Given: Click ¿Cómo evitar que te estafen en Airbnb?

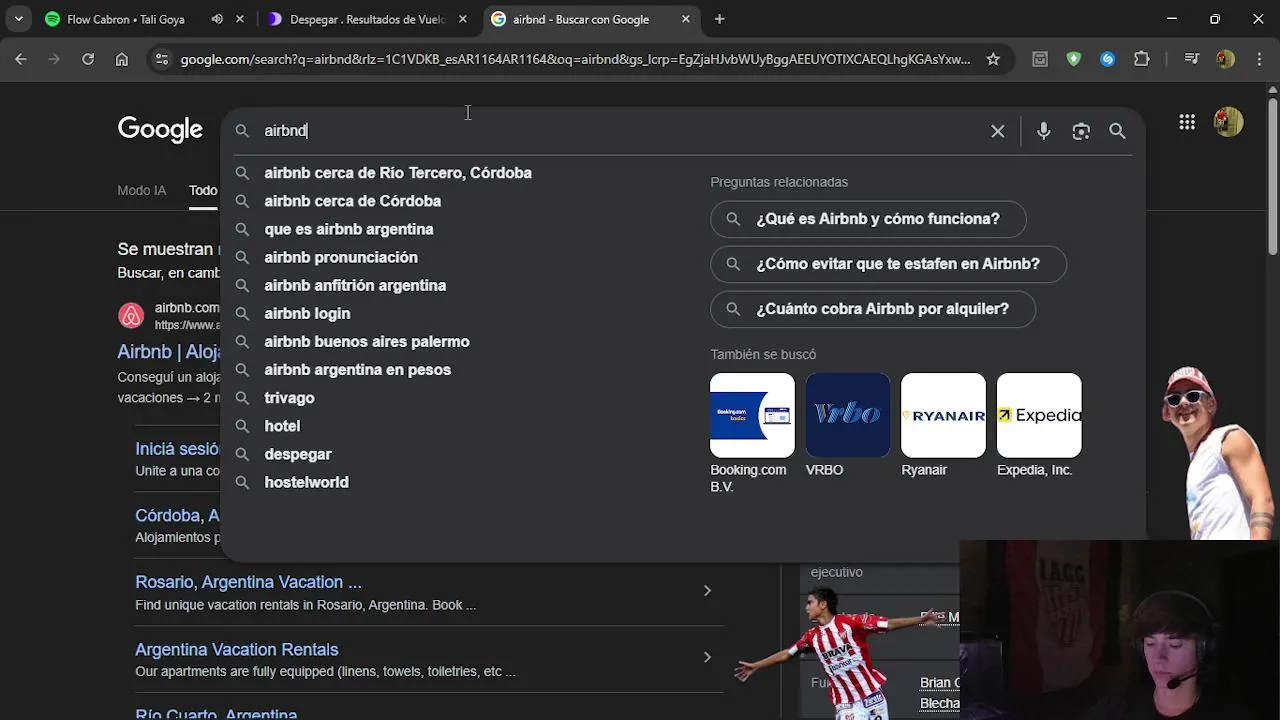Looking at the screenshot, I should point(888,264).
